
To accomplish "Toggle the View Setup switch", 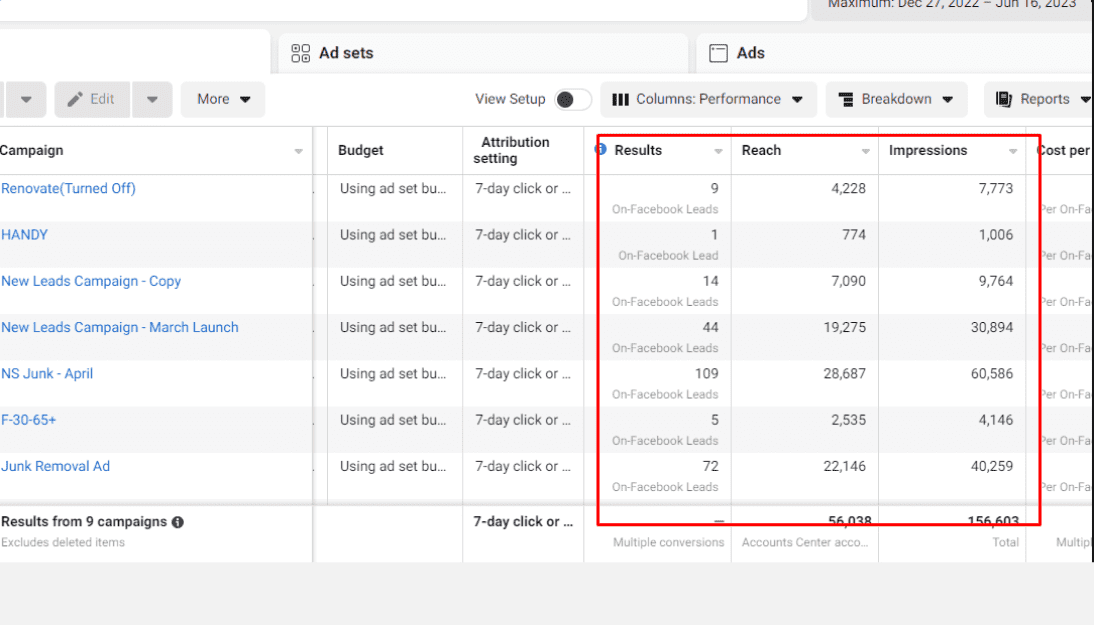I will 573,99.
